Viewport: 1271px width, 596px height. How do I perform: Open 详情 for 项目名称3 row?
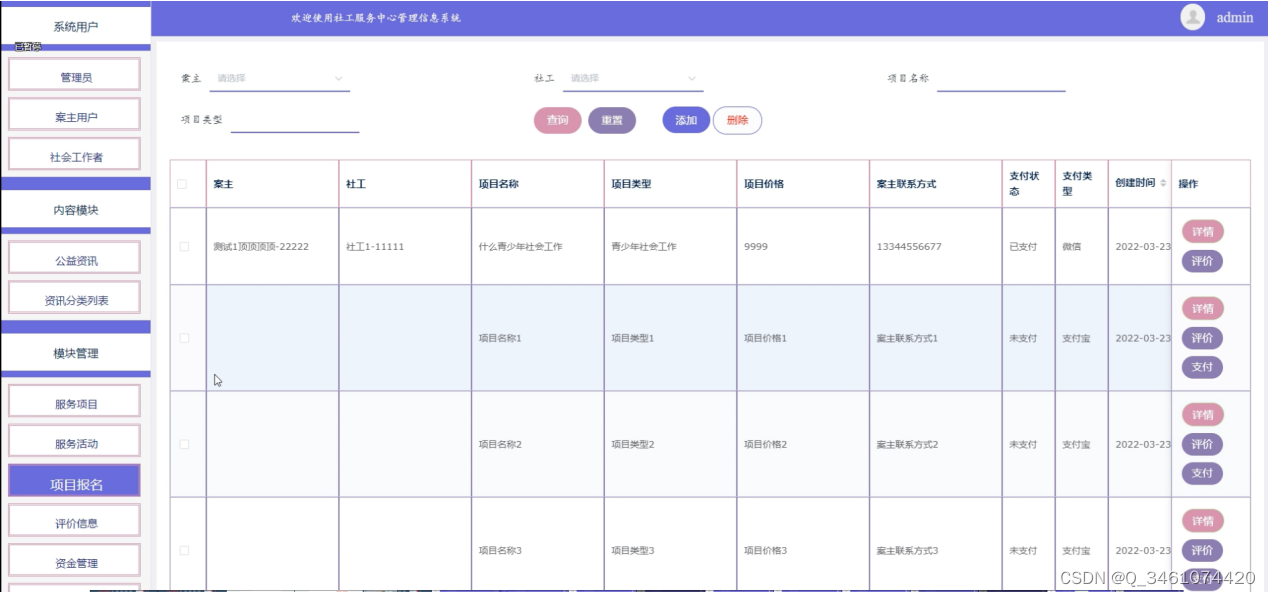coord(1203,521)
